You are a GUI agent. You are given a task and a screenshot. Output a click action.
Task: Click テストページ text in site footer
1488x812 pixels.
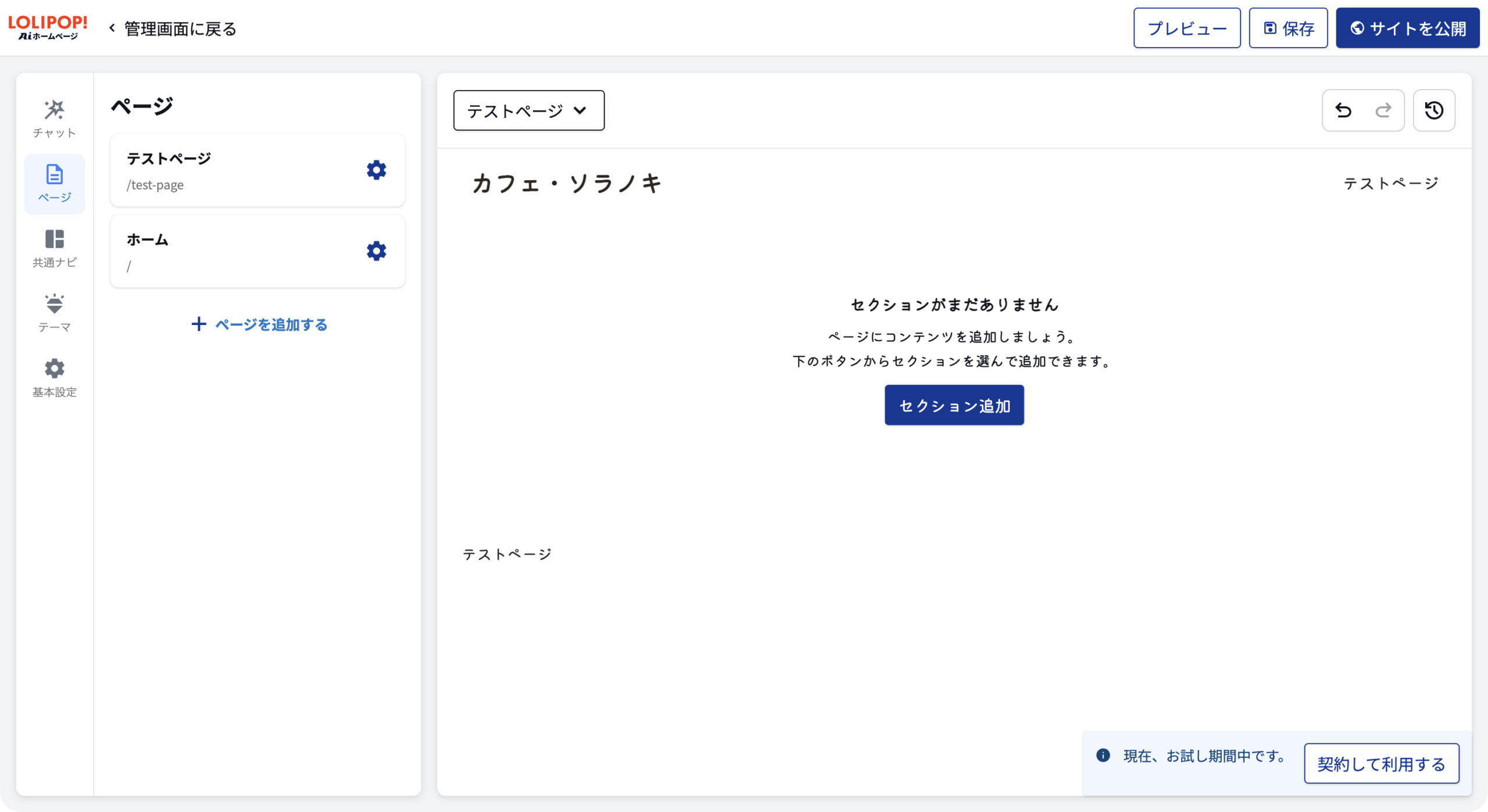507,555
